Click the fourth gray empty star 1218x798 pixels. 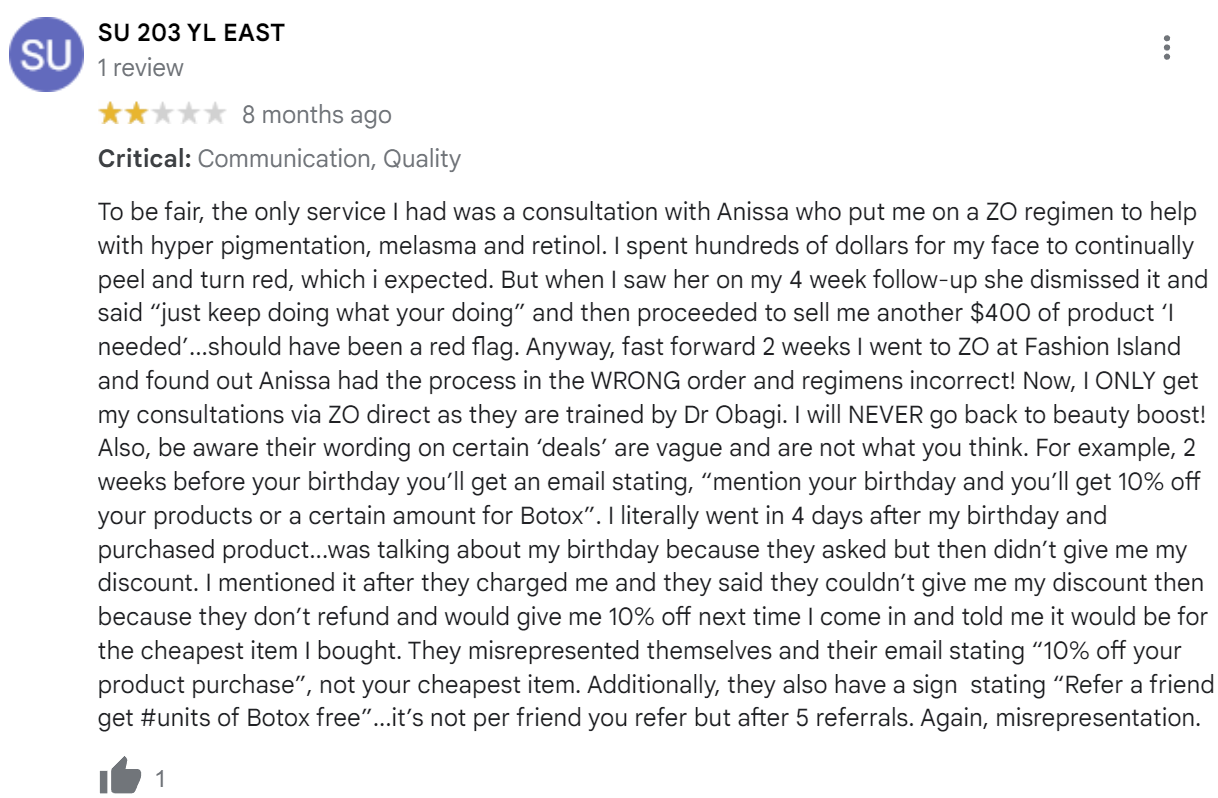pos(188,114)
